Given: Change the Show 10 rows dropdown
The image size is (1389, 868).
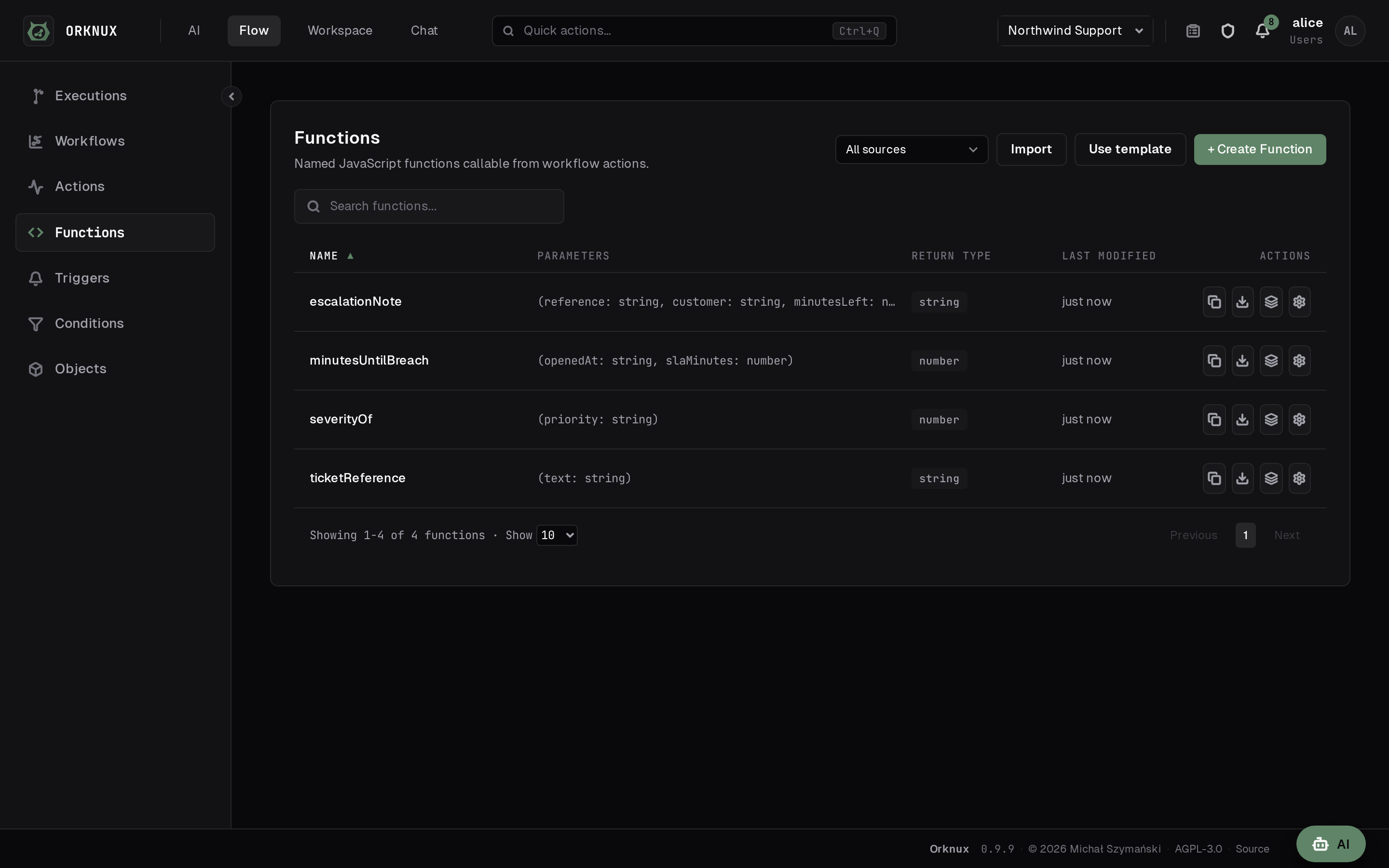Looking at the screenshot, I should 557,535.
